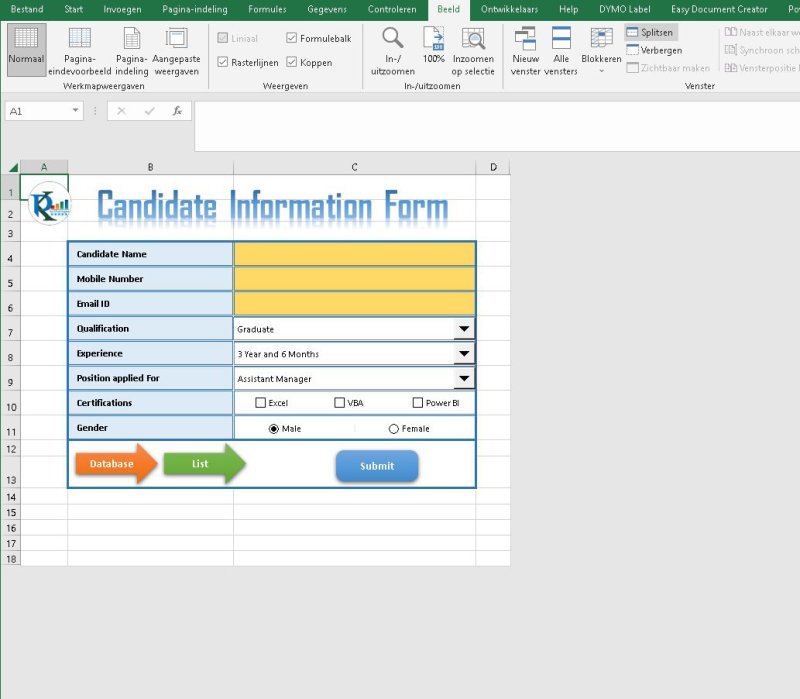Click the confirm checkmark in formula bar
Viewport: 800px width, 699px height.
pyautogui.click(x=149, y=111)
